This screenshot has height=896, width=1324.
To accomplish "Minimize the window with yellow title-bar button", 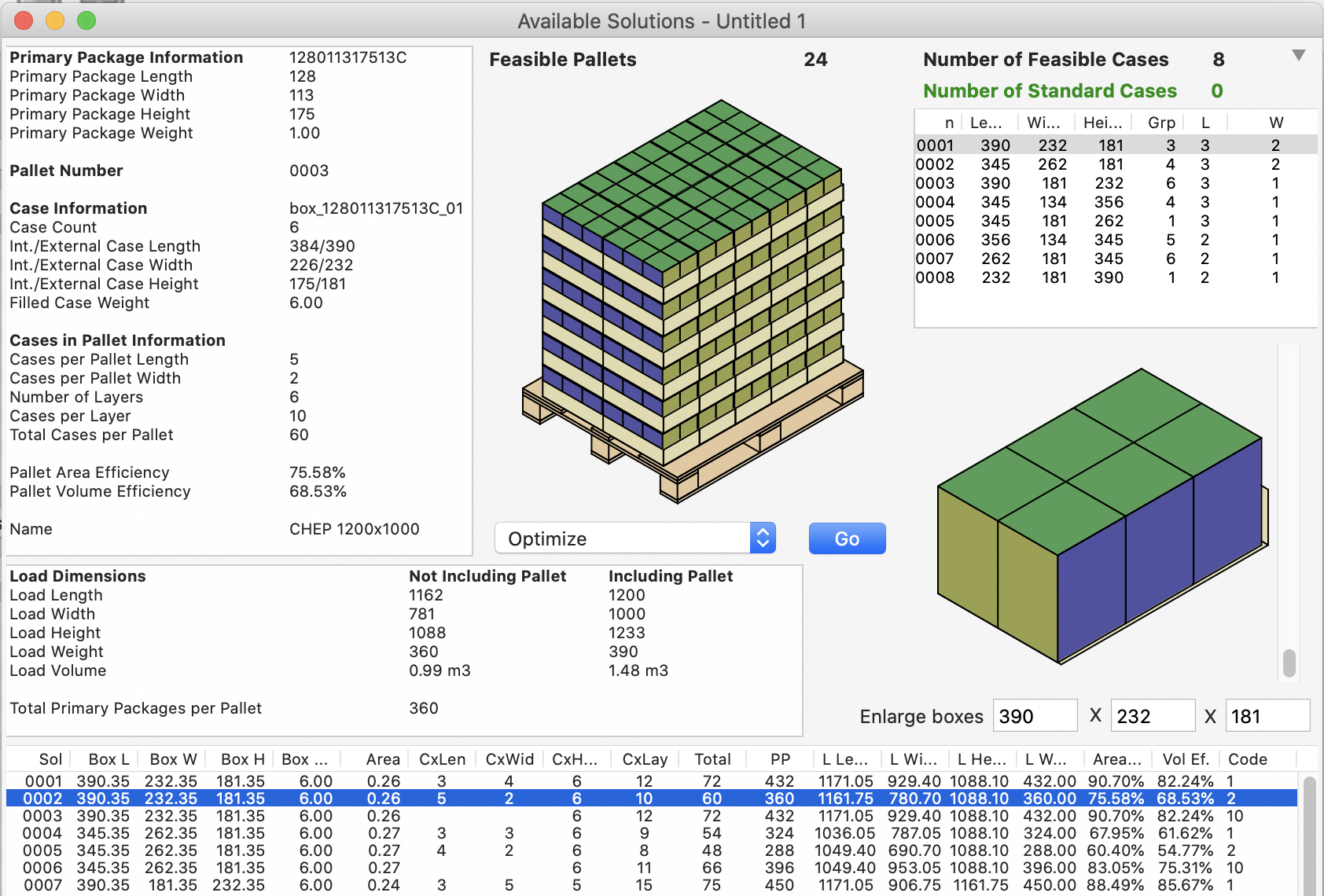I will point(55,20).
